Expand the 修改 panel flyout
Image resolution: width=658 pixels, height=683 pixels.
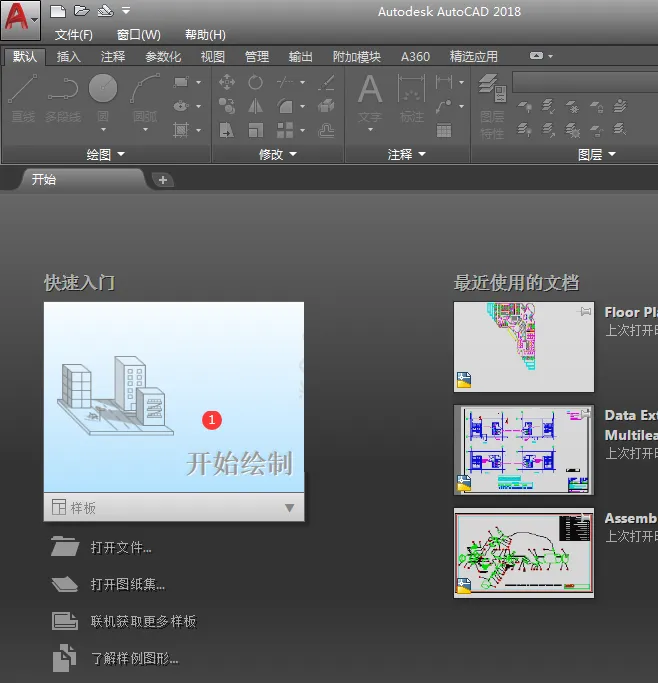click(278, 154)
